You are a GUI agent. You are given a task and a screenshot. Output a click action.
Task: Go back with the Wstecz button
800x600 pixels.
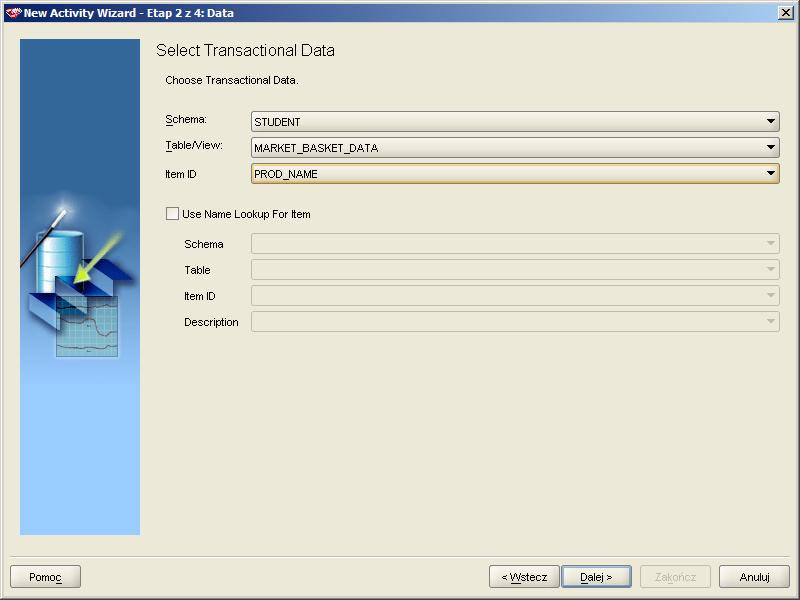coord(524,577)
